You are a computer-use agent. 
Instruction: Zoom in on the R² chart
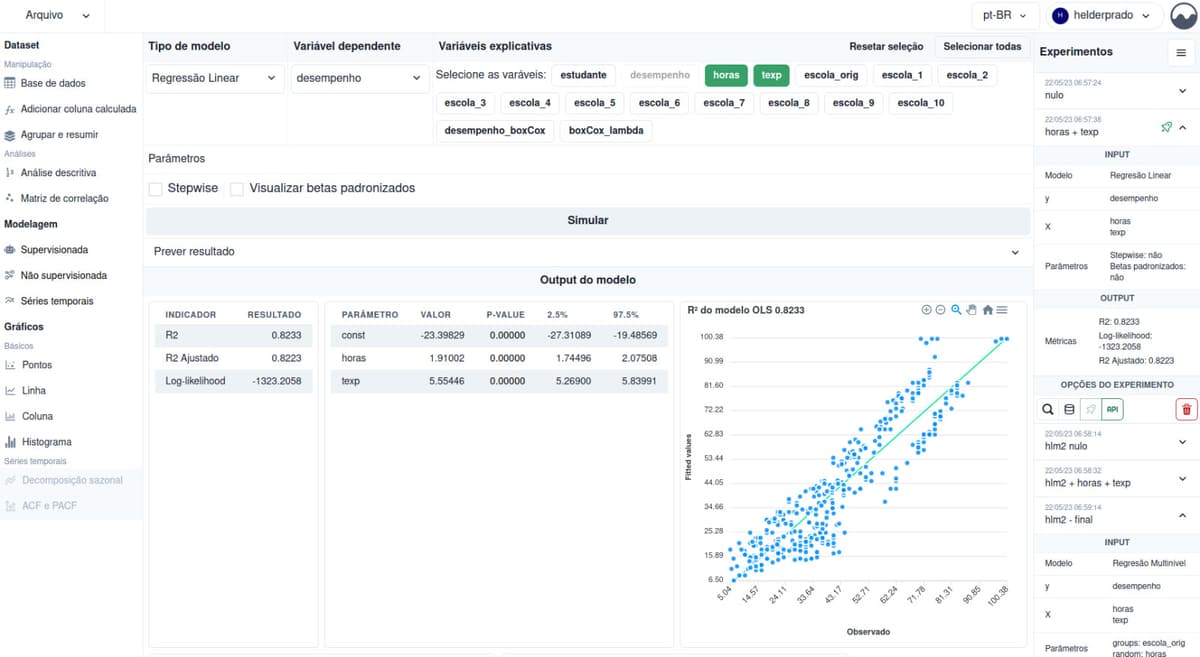pos(926,310)
